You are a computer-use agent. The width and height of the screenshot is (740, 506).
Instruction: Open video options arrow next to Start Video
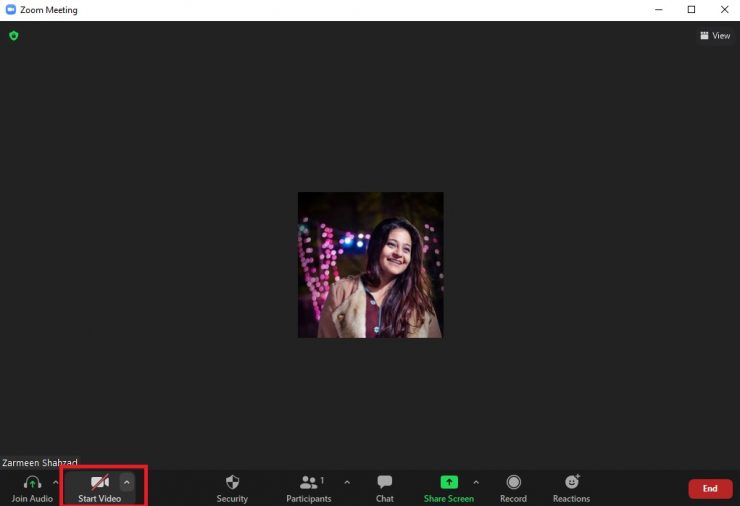(126, 482)
